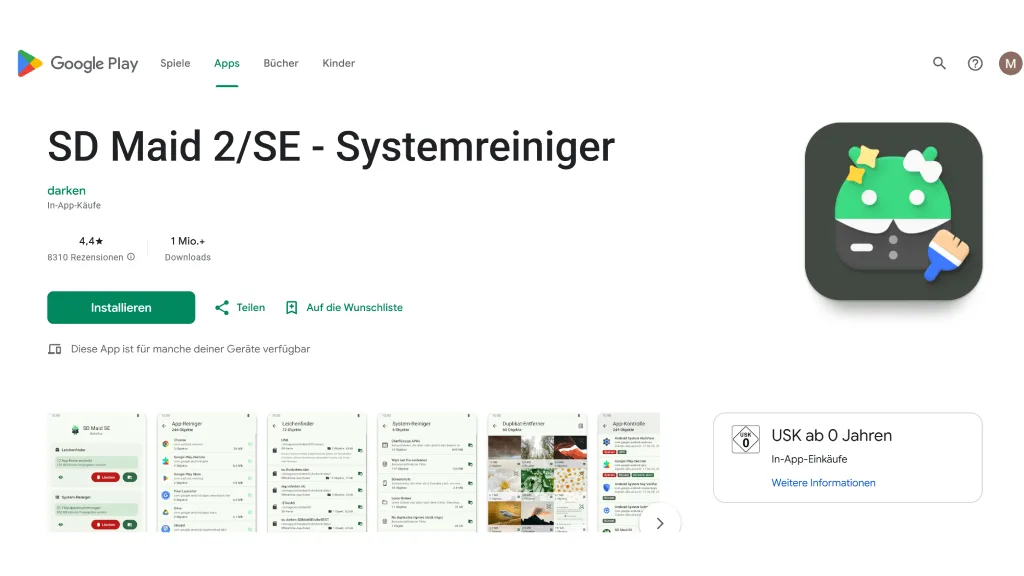Open the Duplikat-Entferner screenshot
The image size is (1024, 576).
537,472
